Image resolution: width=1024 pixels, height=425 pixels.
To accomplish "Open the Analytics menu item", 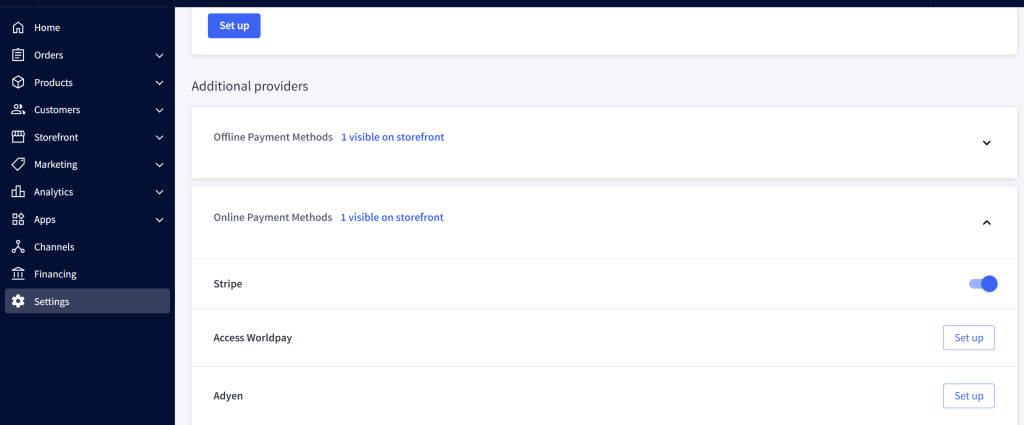I will pos(88,193).
